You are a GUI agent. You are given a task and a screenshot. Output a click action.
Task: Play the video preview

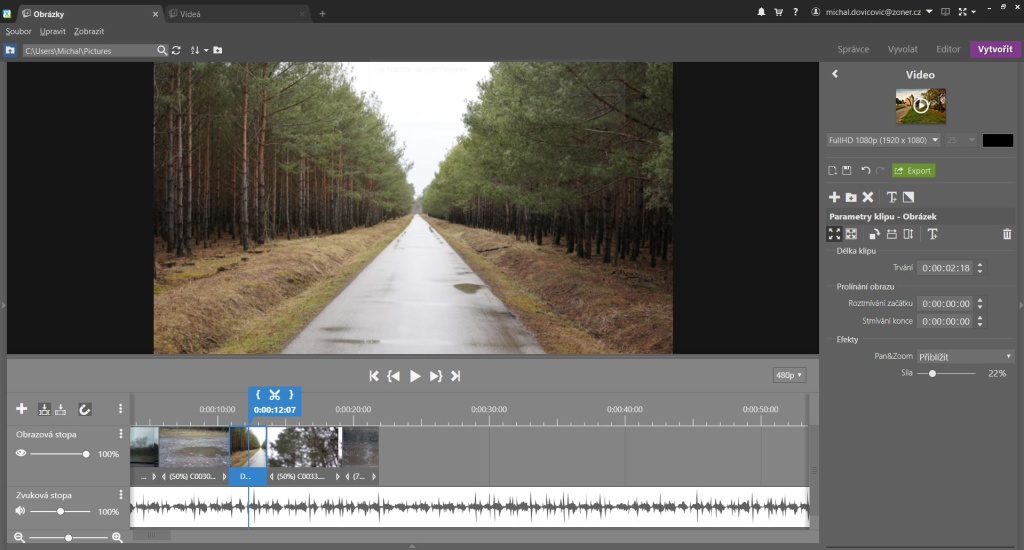click(415, 376)
